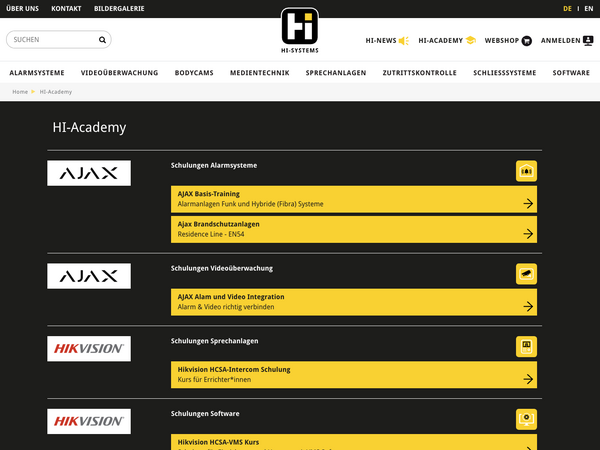This screenshot has width=600, height=450.
Task: Click 'Schulungen Alarmsysteme' heading
Action: [x=214, y=165]
